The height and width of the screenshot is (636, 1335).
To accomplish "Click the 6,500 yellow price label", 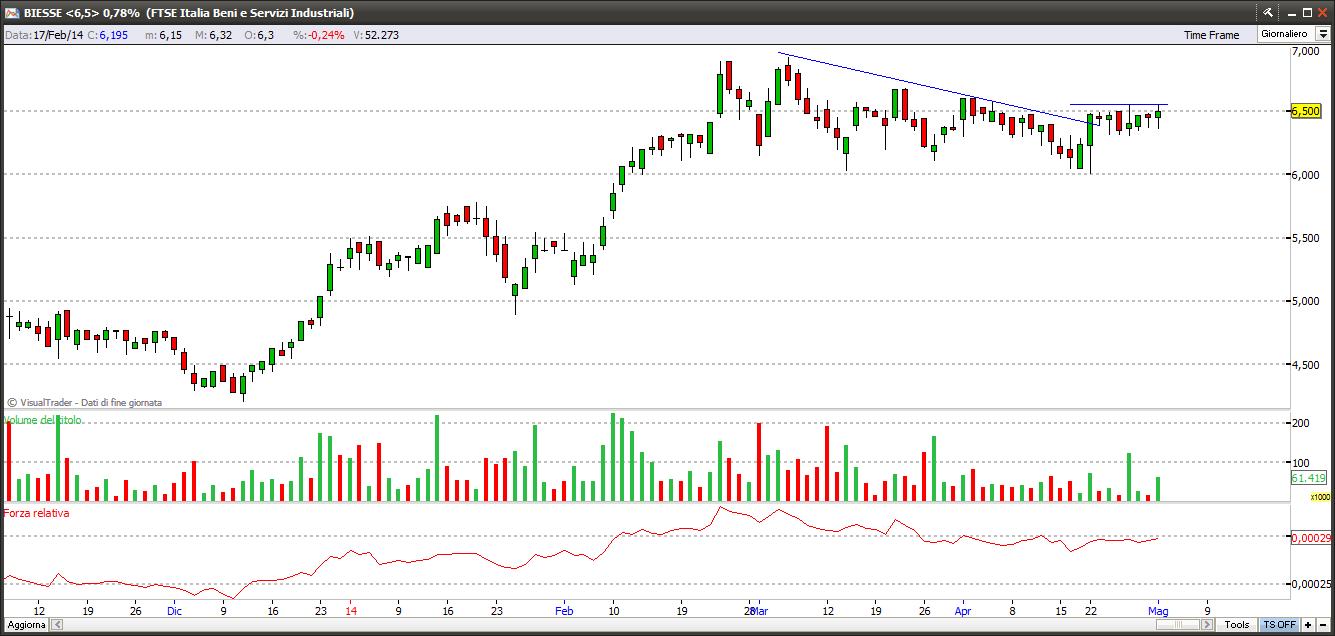I will click(1304, 112).
